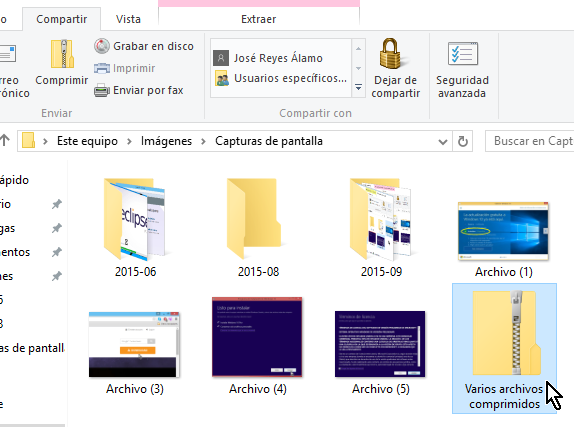Share with José Reyes Álamo
This screenshot has width=574, height=427.
[x=268, y=58]
